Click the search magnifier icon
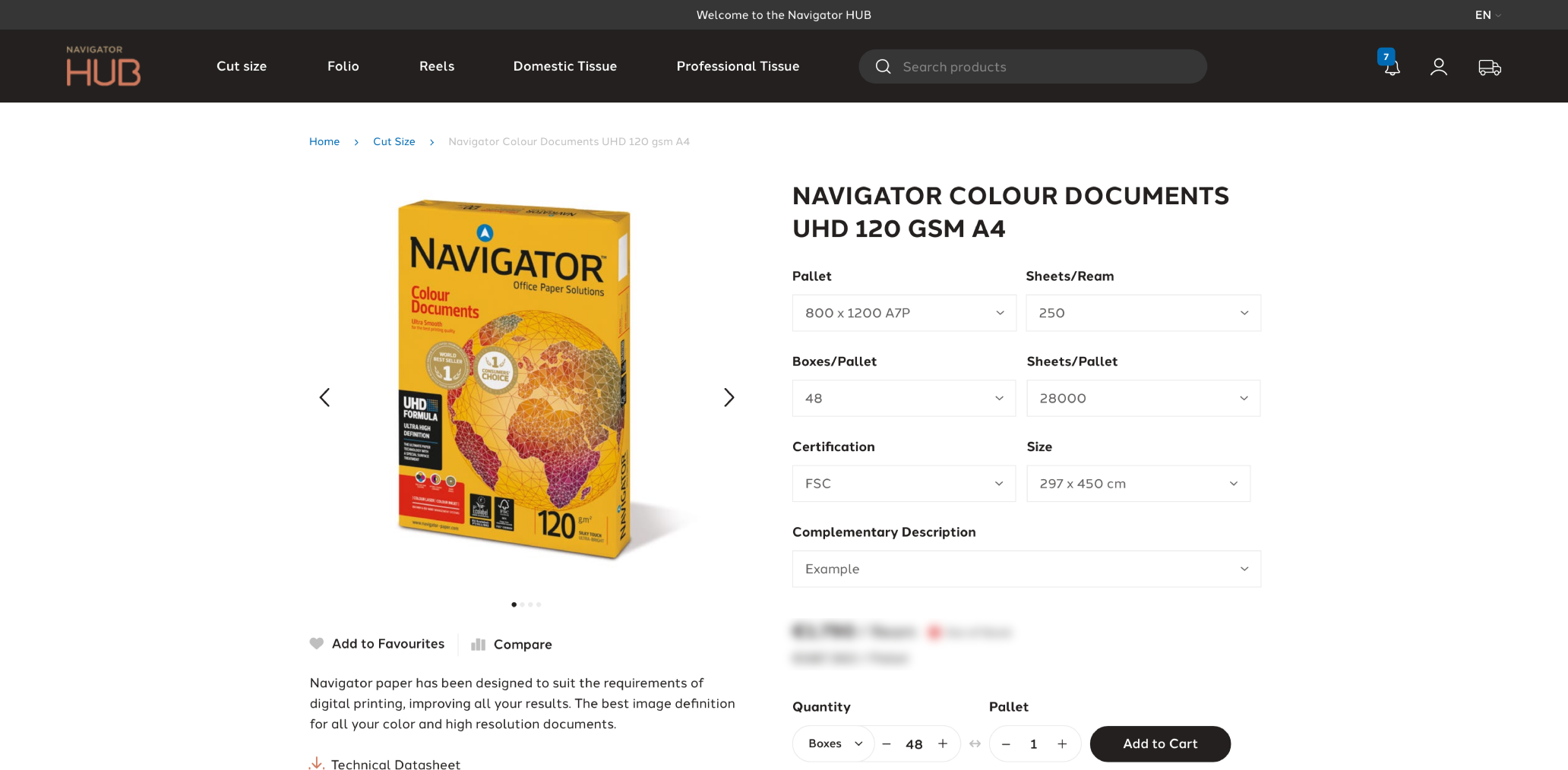The height and width of the screenshot is (770, 1568). coord(883,67)
